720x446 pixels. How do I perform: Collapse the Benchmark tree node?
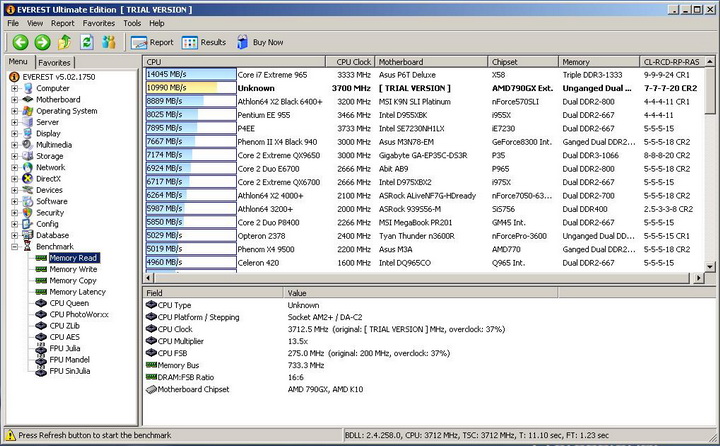[x=15, y=246]
